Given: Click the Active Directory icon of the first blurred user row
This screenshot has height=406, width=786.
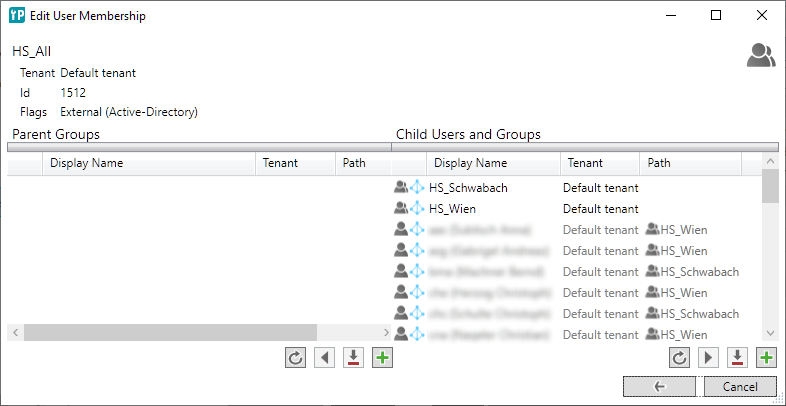Looking at the screenshot, I should [x=417, y=230].
